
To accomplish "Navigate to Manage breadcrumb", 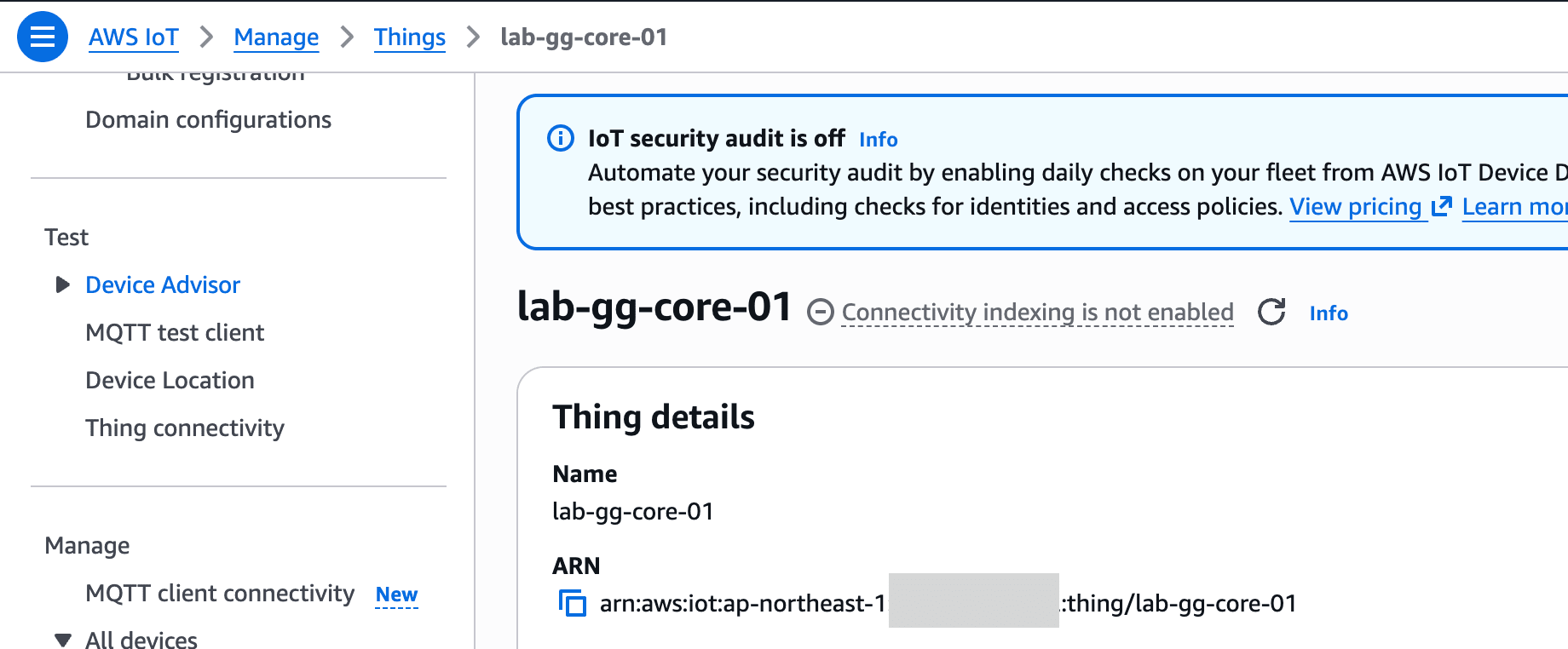I will coord(276,37).
